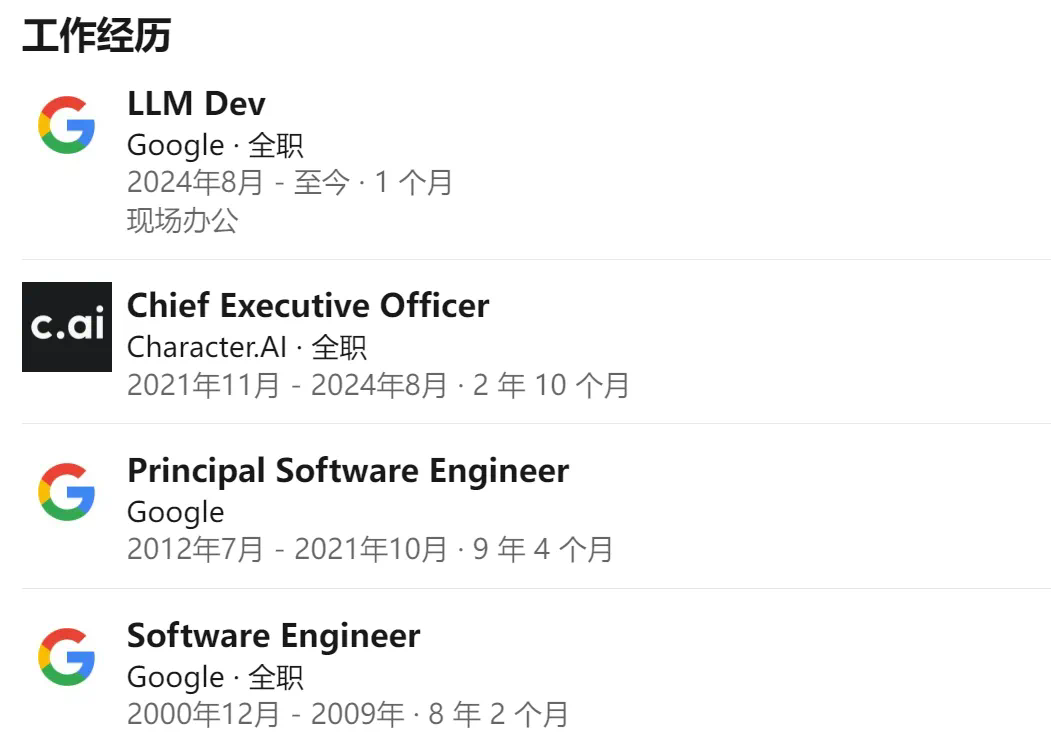The width and height of the screenshot is (1051, 756).
Task: Click the Google logo beside LLM Dev
Action: (66, 125)
